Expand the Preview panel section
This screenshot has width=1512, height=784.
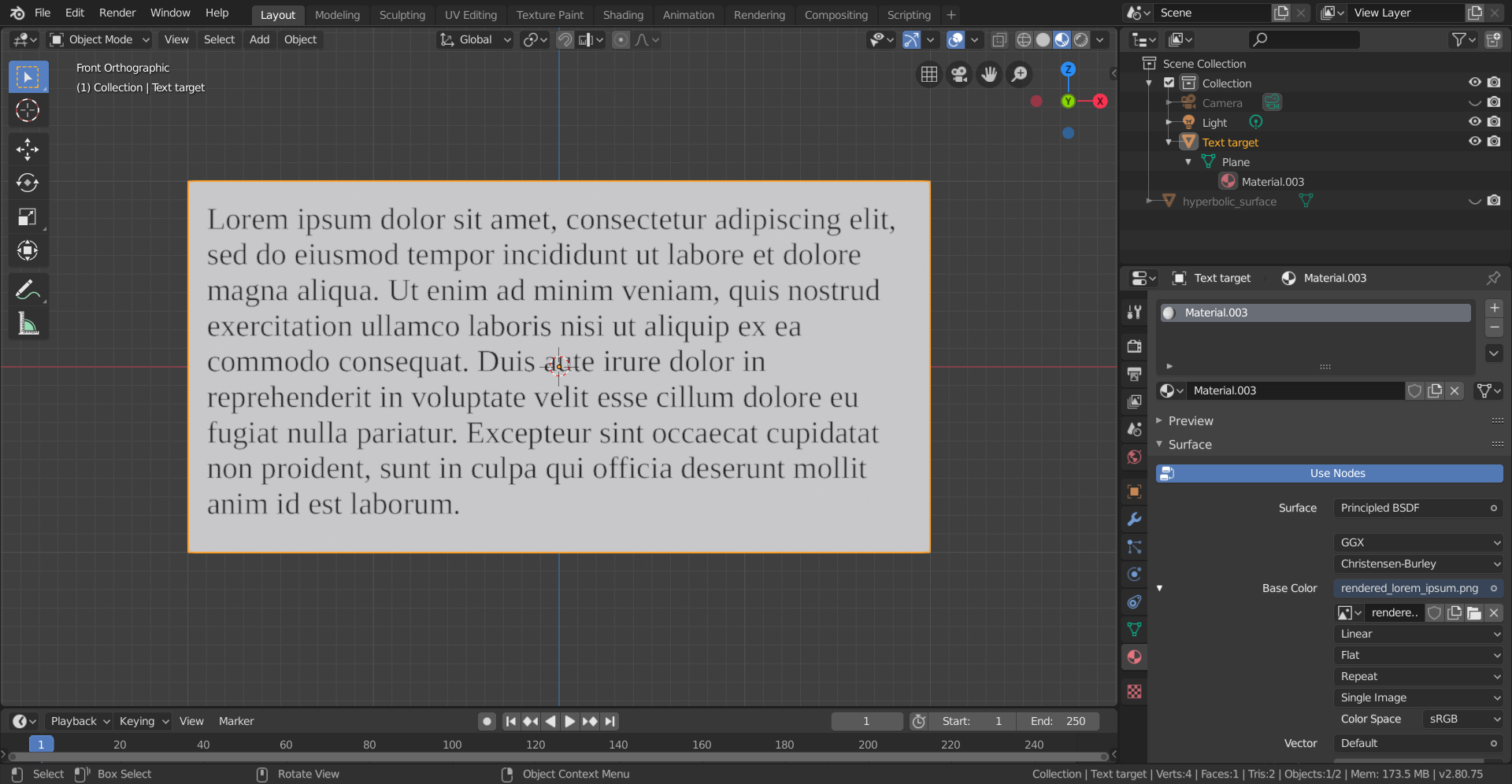click(1190, 421)
